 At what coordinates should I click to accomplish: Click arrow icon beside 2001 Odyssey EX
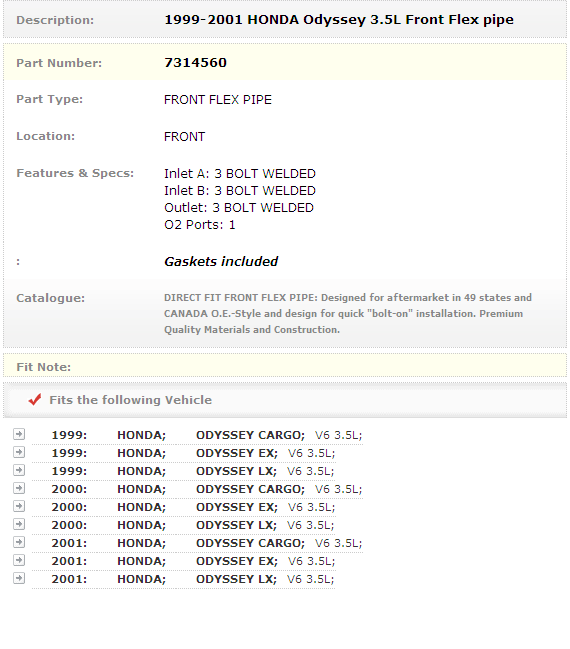[19, 560]
